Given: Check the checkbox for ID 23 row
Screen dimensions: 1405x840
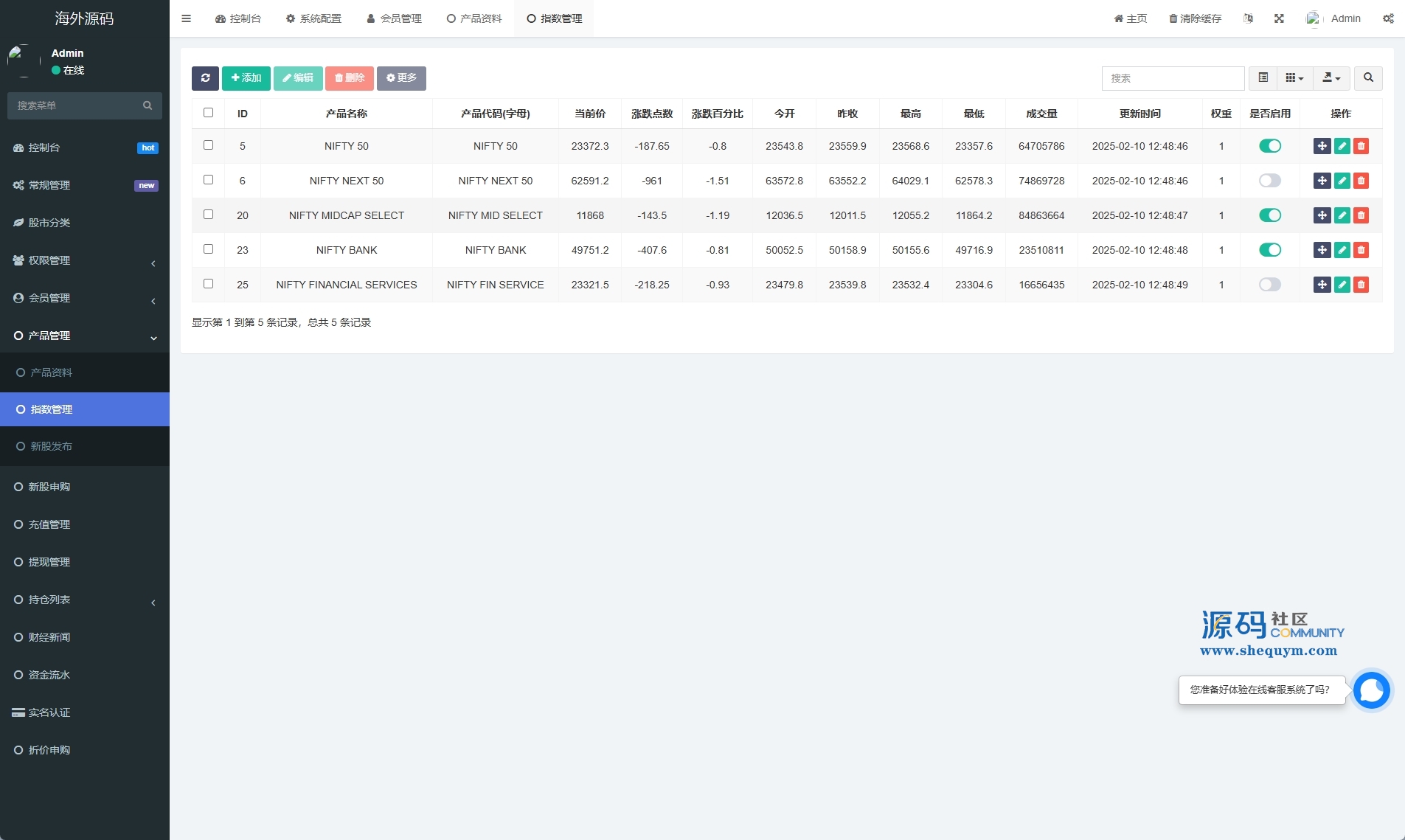Looking at the screenshot, I should (x=208, y=249).
